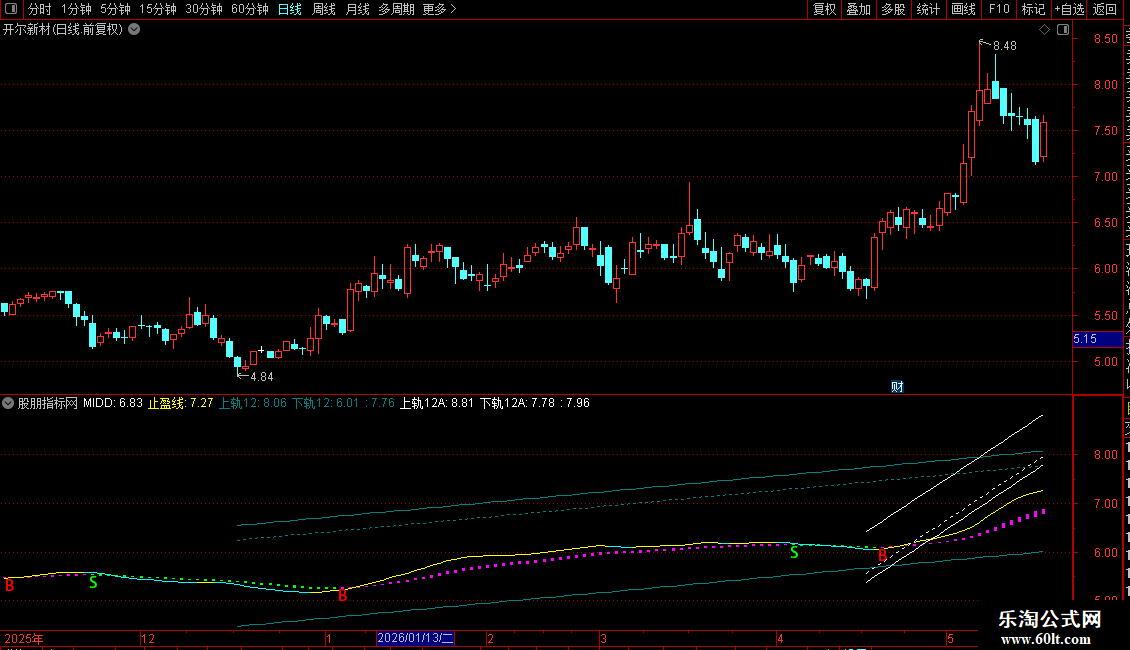Click the 下轨12A: 7.78 indicator value
Image resolution: width=1130 pixels, height=650 pixels.
coord(517,403)
